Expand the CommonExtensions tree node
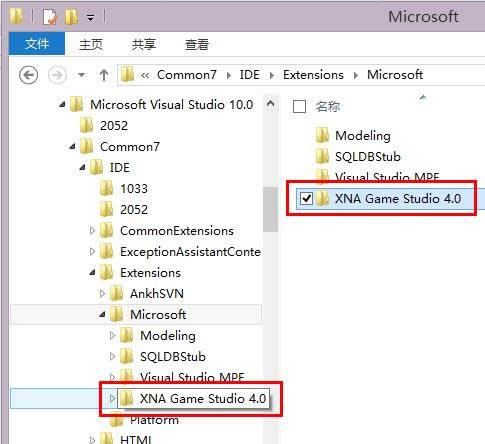Image resolution: width=485 pixels, height=444 pixels. pyautogui.click(x=92, y=231)
